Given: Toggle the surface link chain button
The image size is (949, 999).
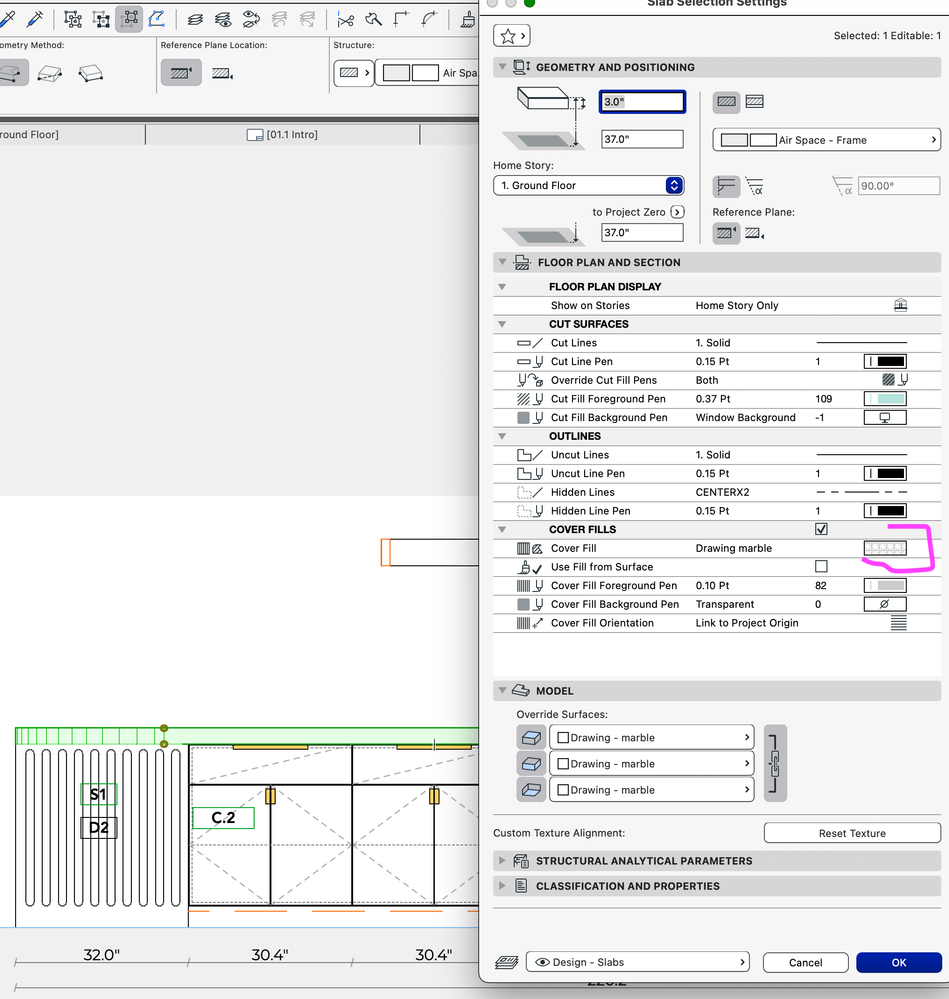Looking at the screenshot, I should click(x=775, y=763).
